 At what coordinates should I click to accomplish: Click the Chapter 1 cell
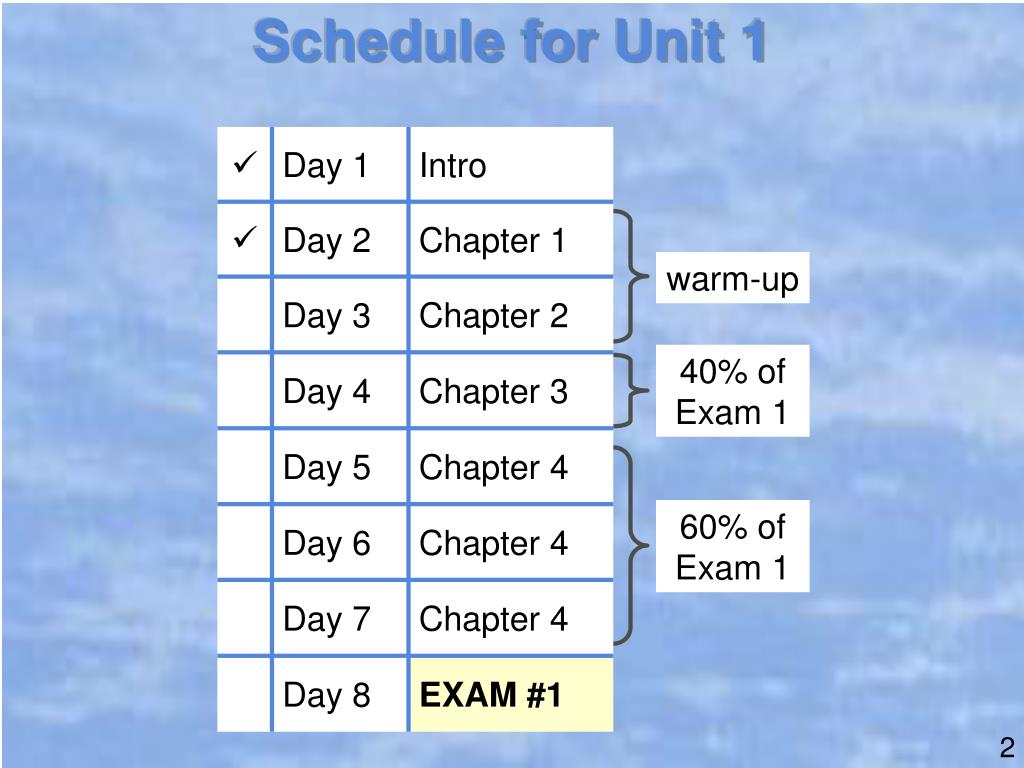(x=511, y=240)
